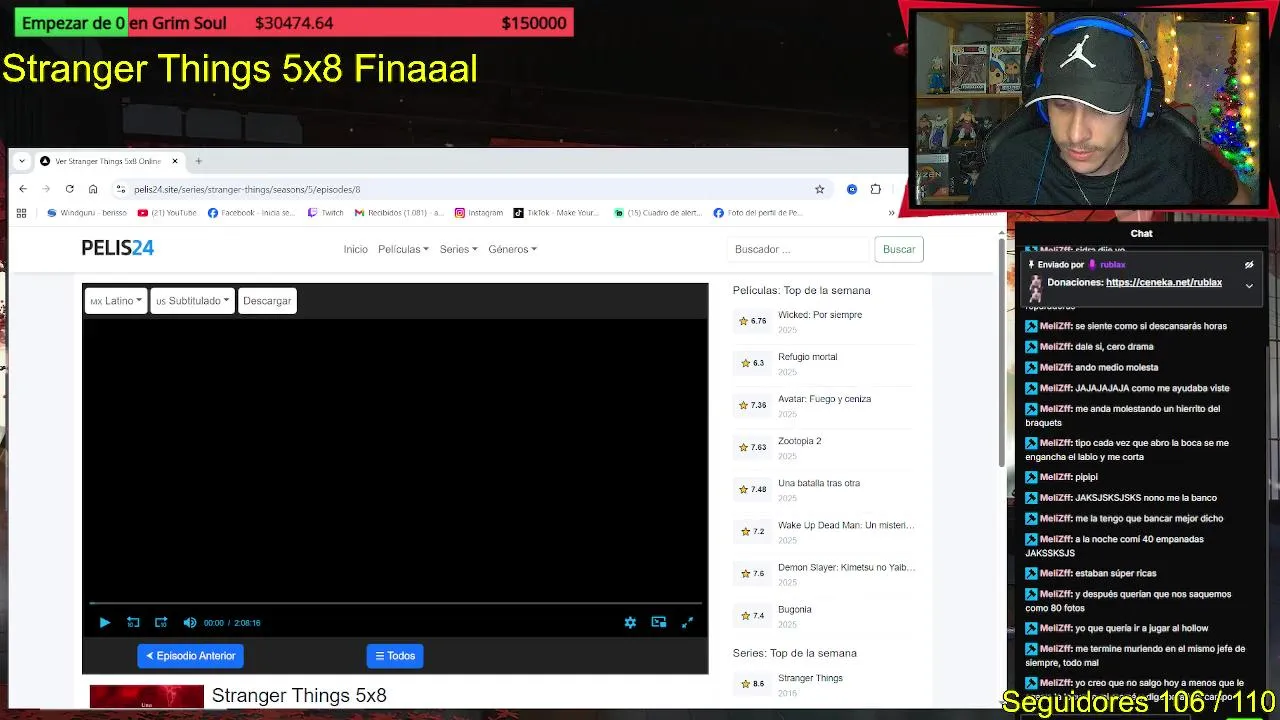This screenshot has width=1280, height=720.
Task: Click the rublax username in pinned message
Action: pyautogui.click(x=1113, y=265)
